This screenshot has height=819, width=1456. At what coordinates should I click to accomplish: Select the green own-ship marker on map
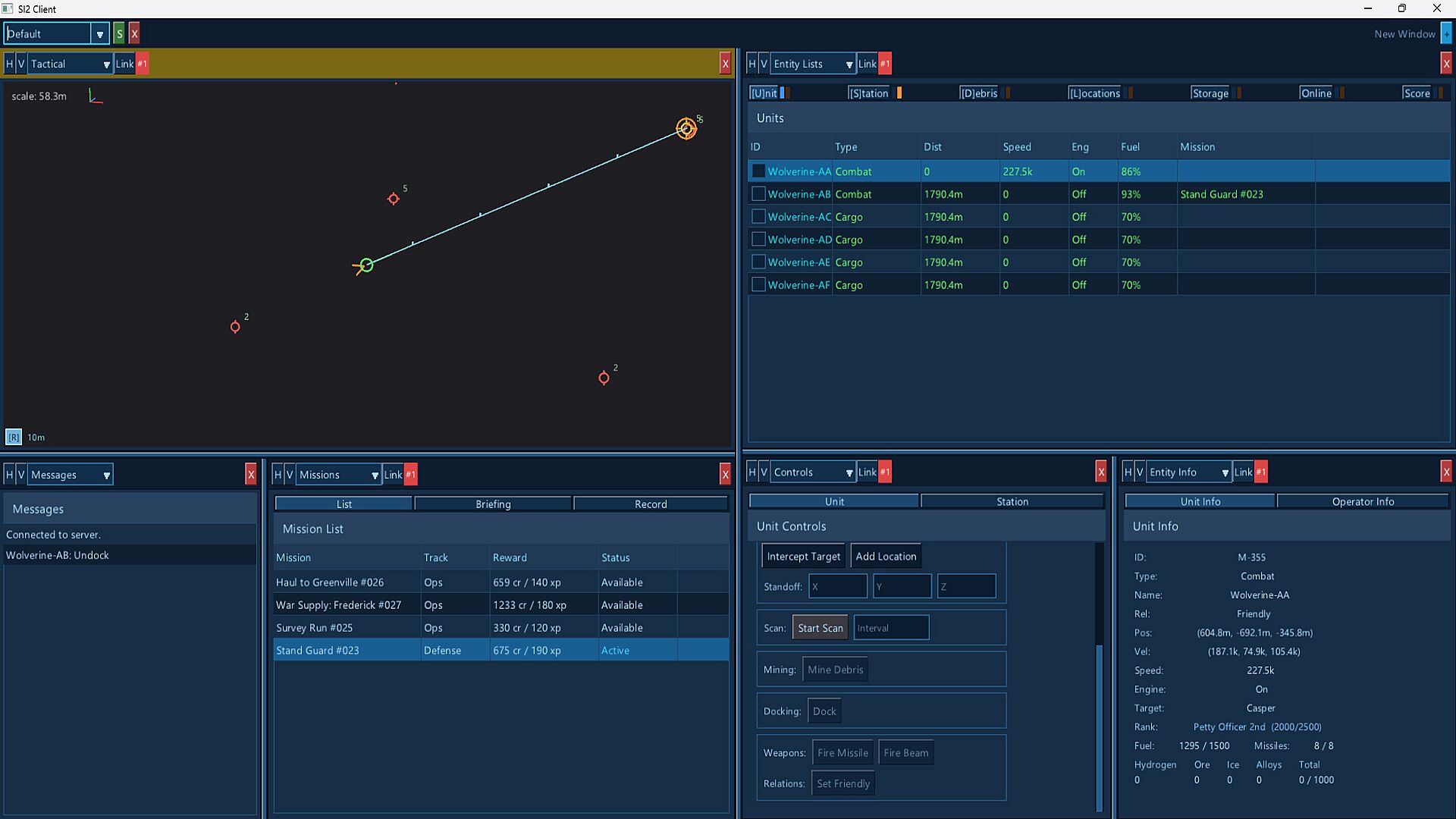(366, 265)
